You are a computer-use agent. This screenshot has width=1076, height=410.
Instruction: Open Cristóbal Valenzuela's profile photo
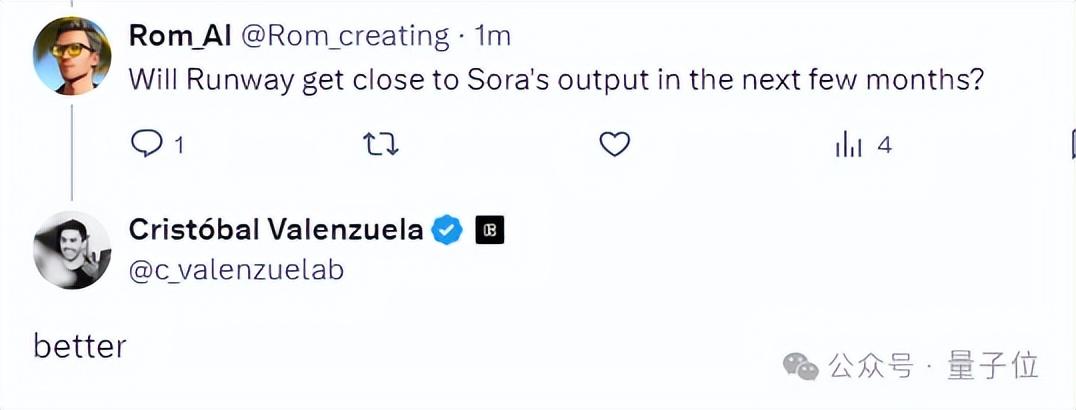tap(72, 250)
